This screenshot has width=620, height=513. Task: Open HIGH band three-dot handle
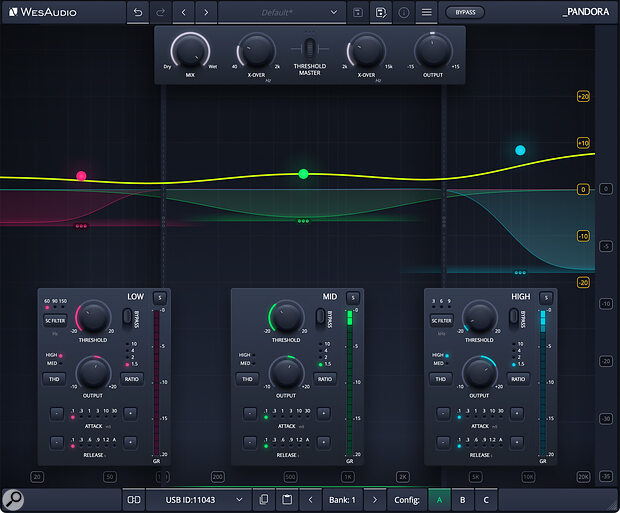520,273
